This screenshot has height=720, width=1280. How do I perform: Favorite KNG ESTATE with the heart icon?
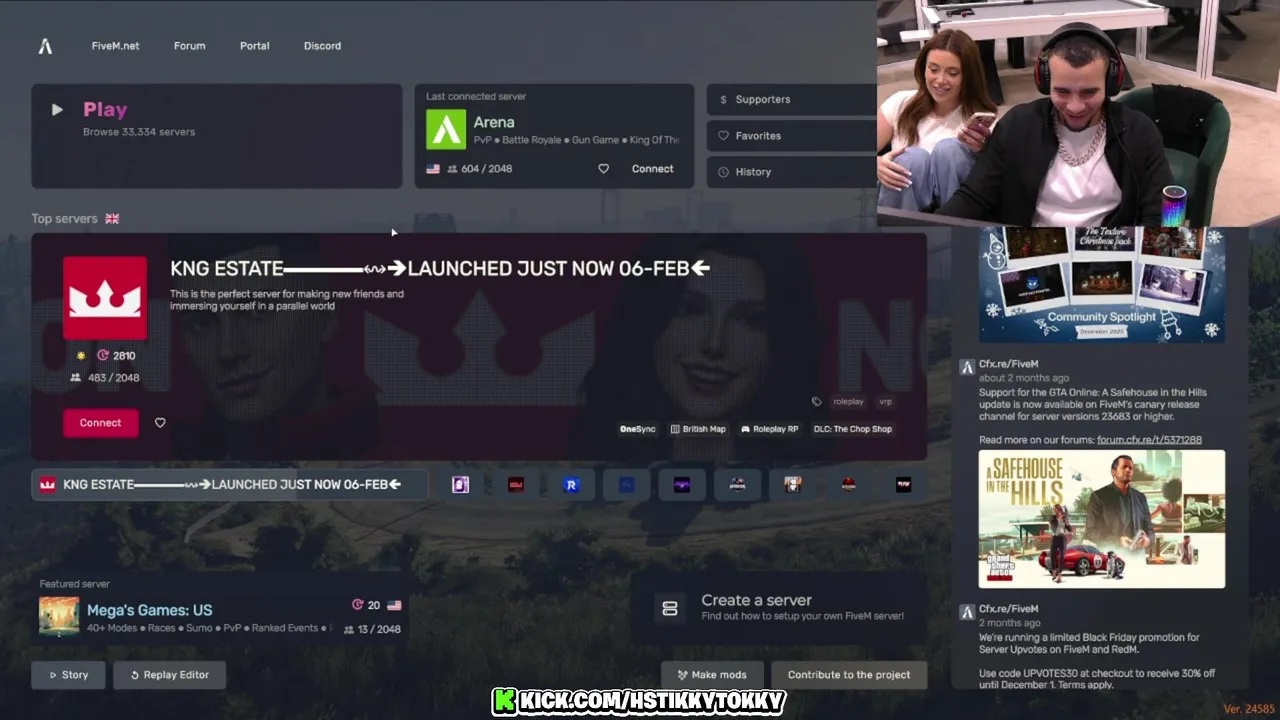(160, 423)
